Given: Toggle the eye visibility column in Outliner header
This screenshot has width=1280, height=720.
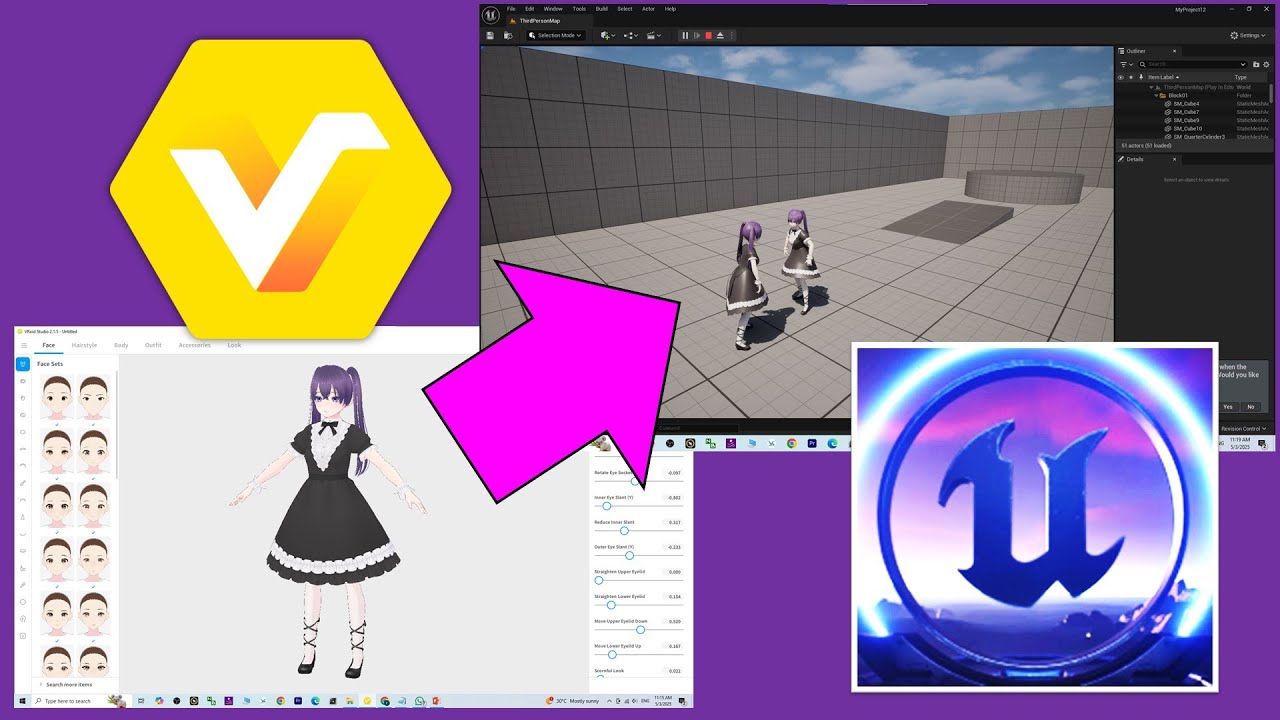Looking at the screenshot, I should coord(1121,77).
